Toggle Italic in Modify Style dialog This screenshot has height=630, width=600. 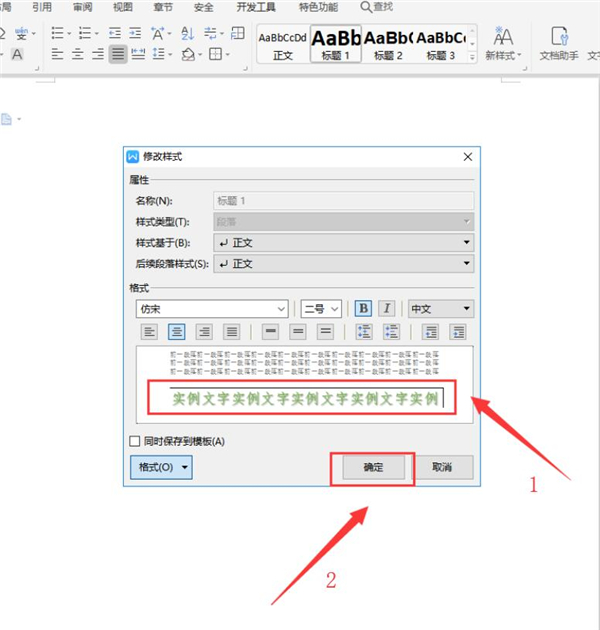click(387, 309)
